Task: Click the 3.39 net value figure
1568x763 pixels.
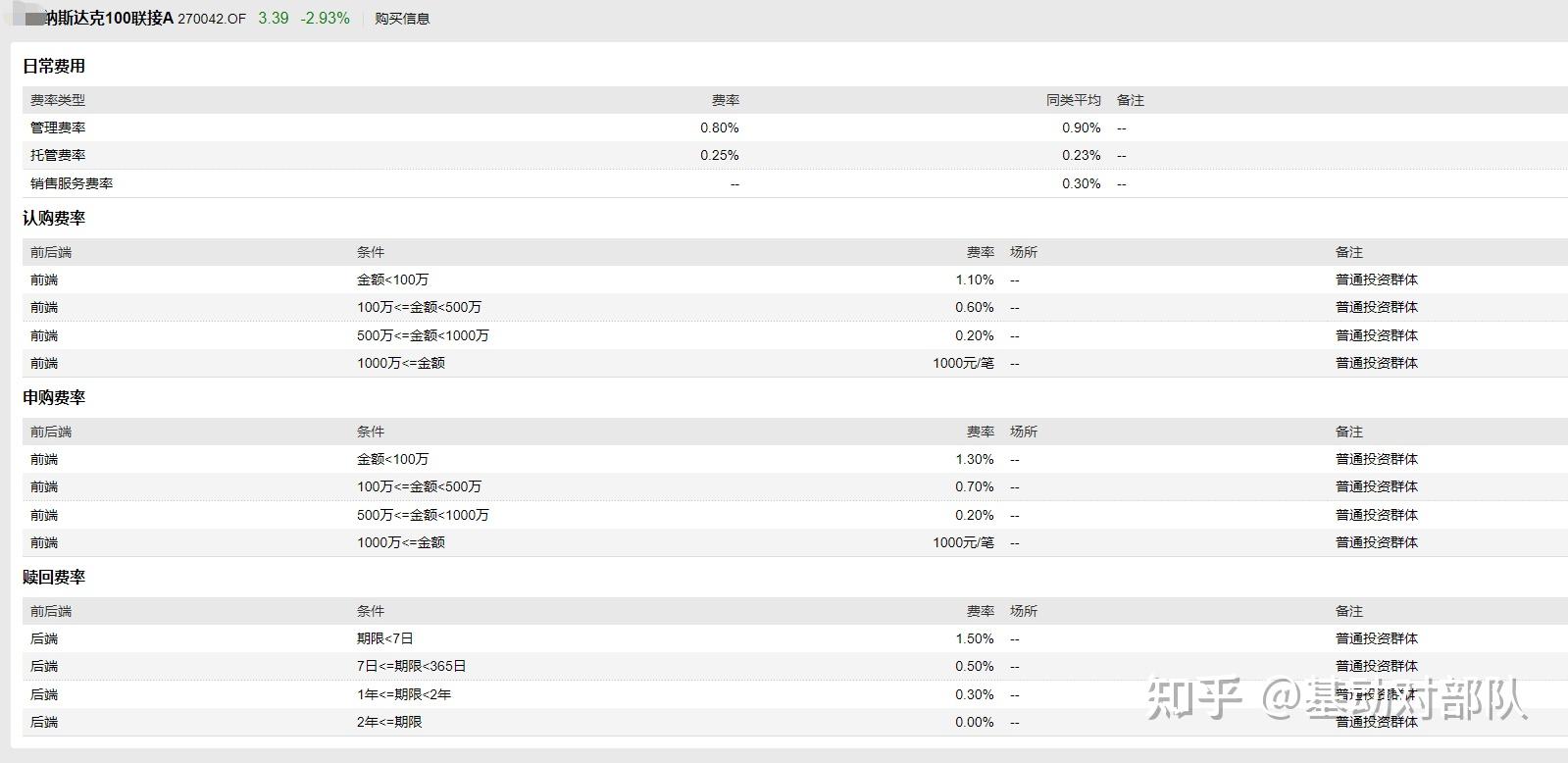Action: [x=274, y=19]
